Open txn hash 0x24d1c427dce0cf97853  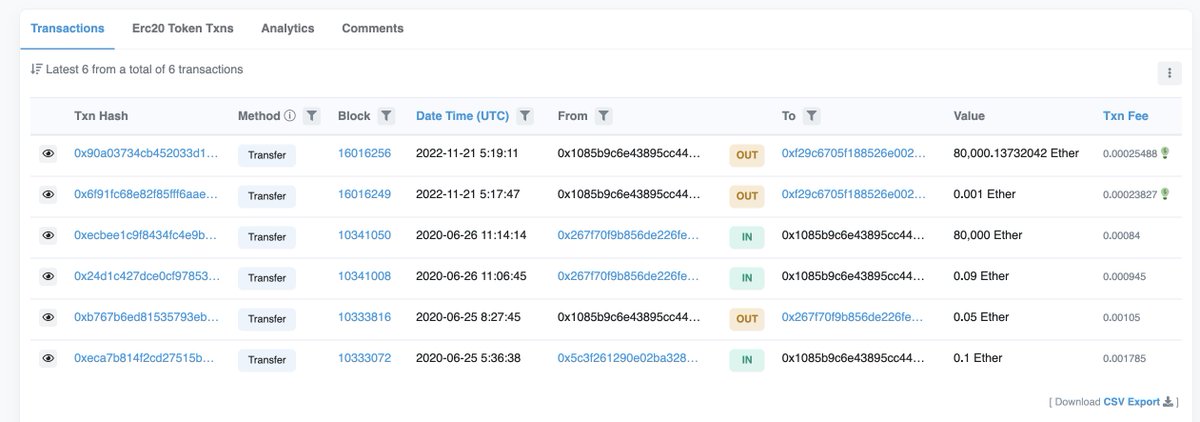[146, 276]
